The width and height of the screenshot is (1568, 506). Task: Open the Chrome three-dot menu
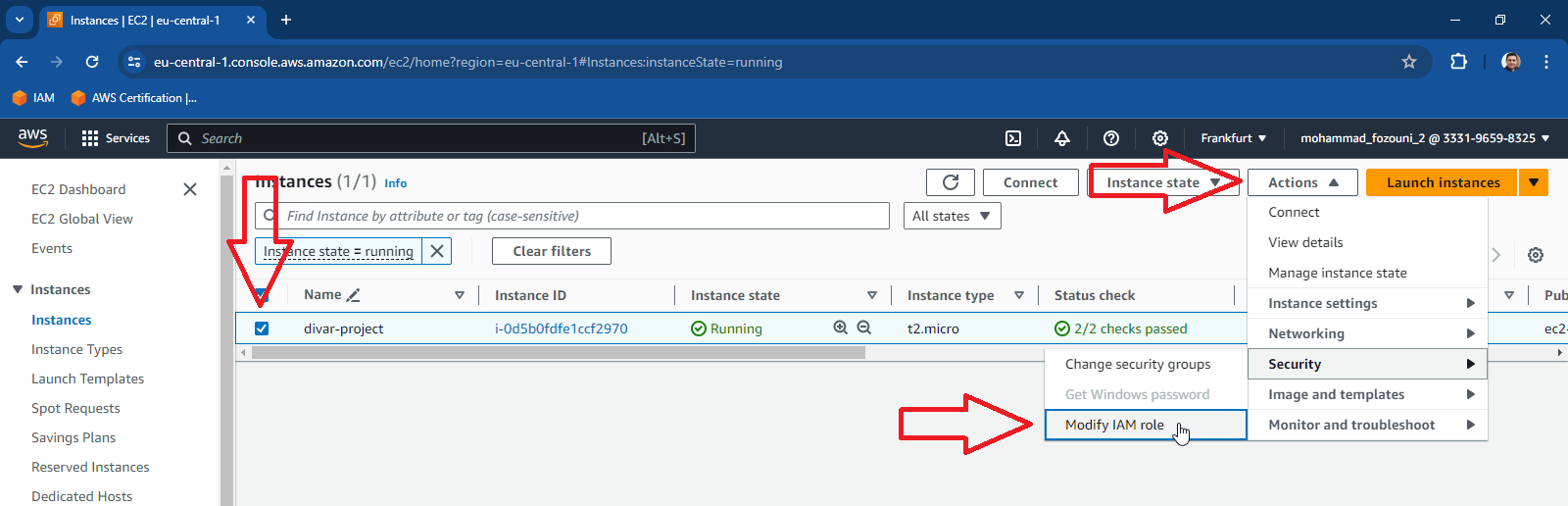(1546, 62)
